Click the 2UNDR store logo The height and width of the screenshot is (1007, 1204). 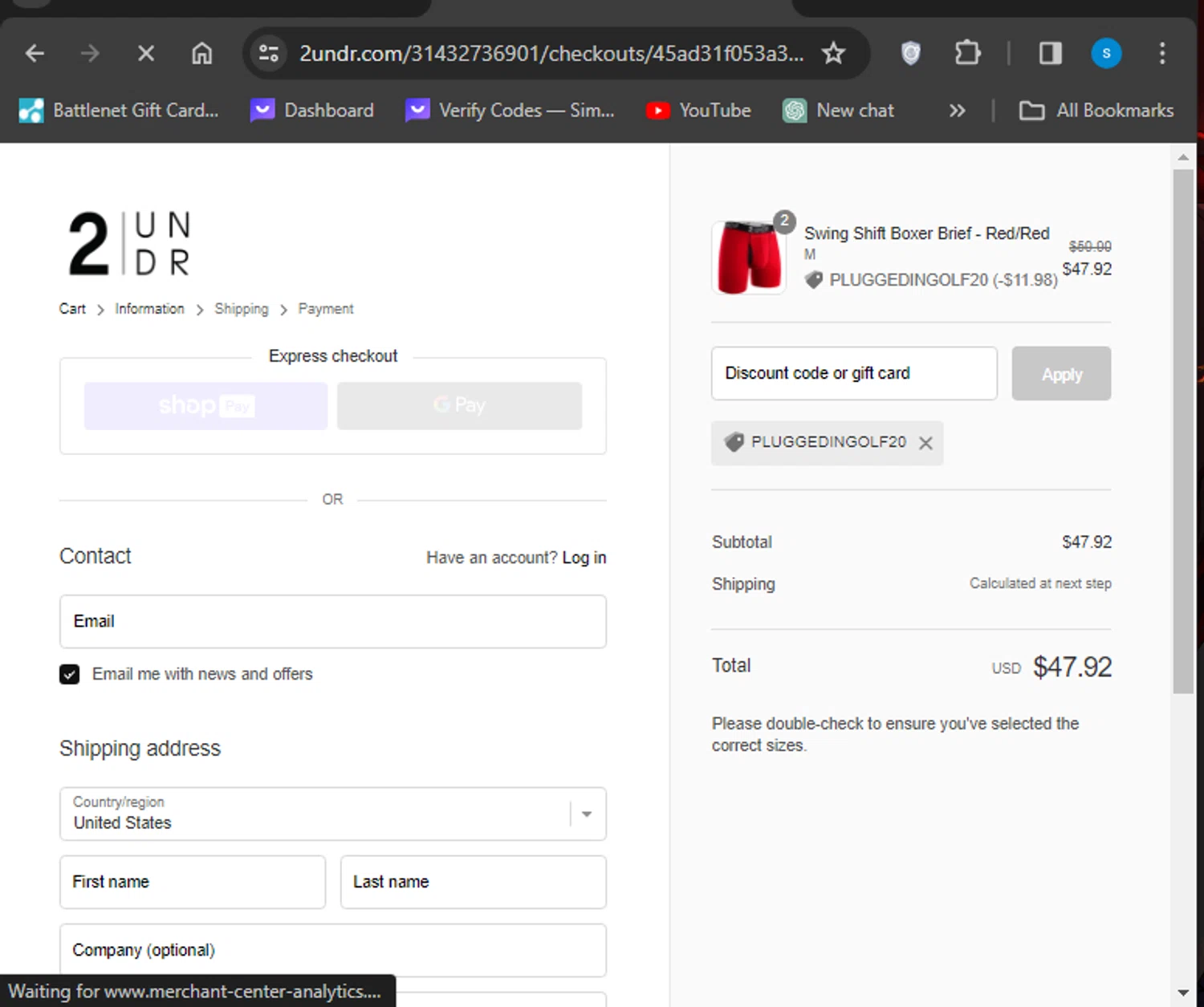129,244
